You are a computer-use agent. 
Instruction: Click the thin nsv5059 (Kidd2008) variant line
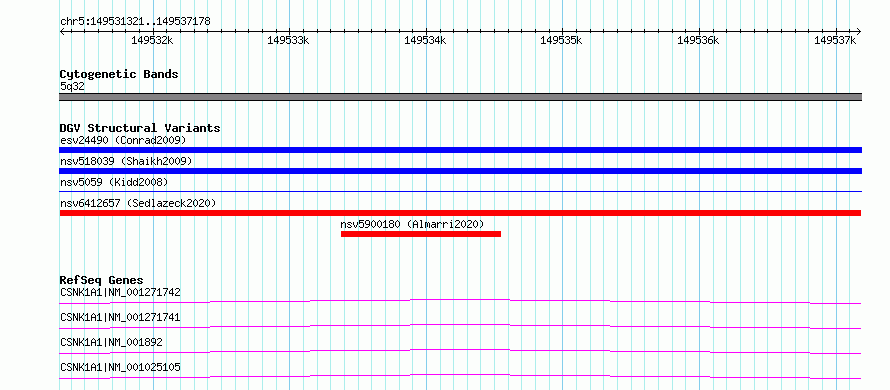click(460, 192)
